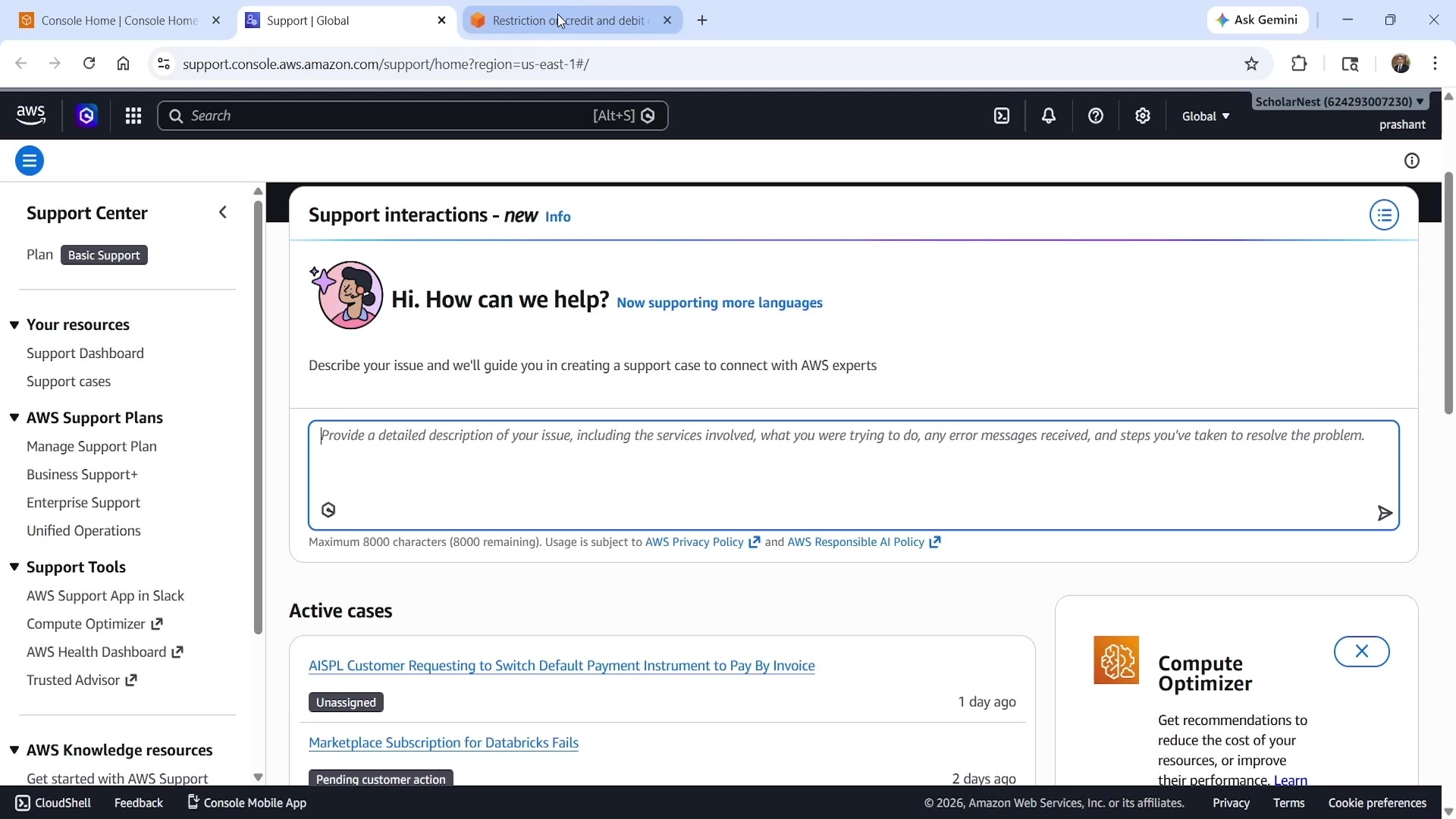Image resolution: width=1456 pixels, height=819 pixels.
Task: Select Enterprise Support in sidebar
Action: (83, 503)
